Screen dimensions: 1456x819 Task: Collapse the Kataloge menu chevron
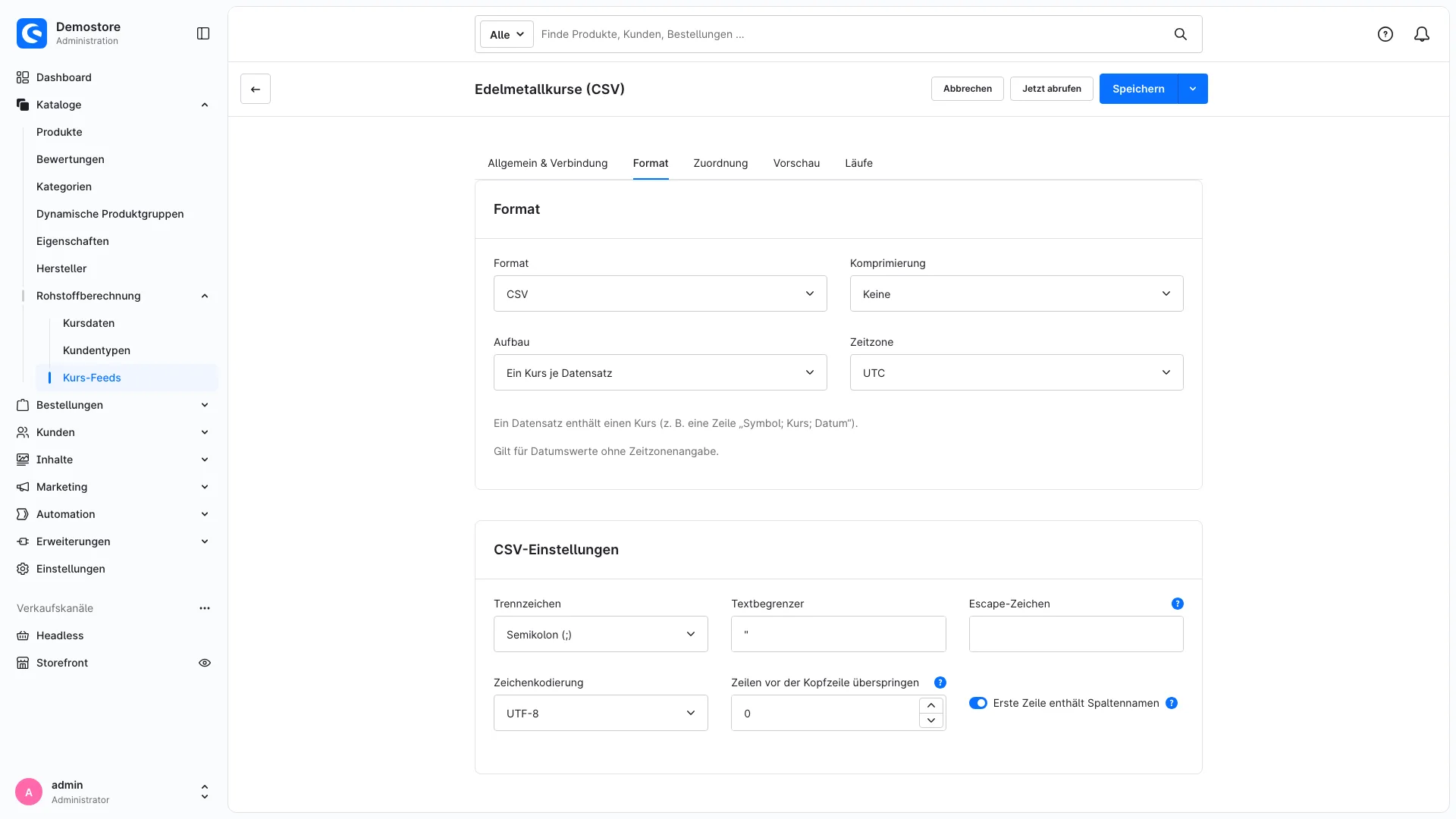(205, 105)
